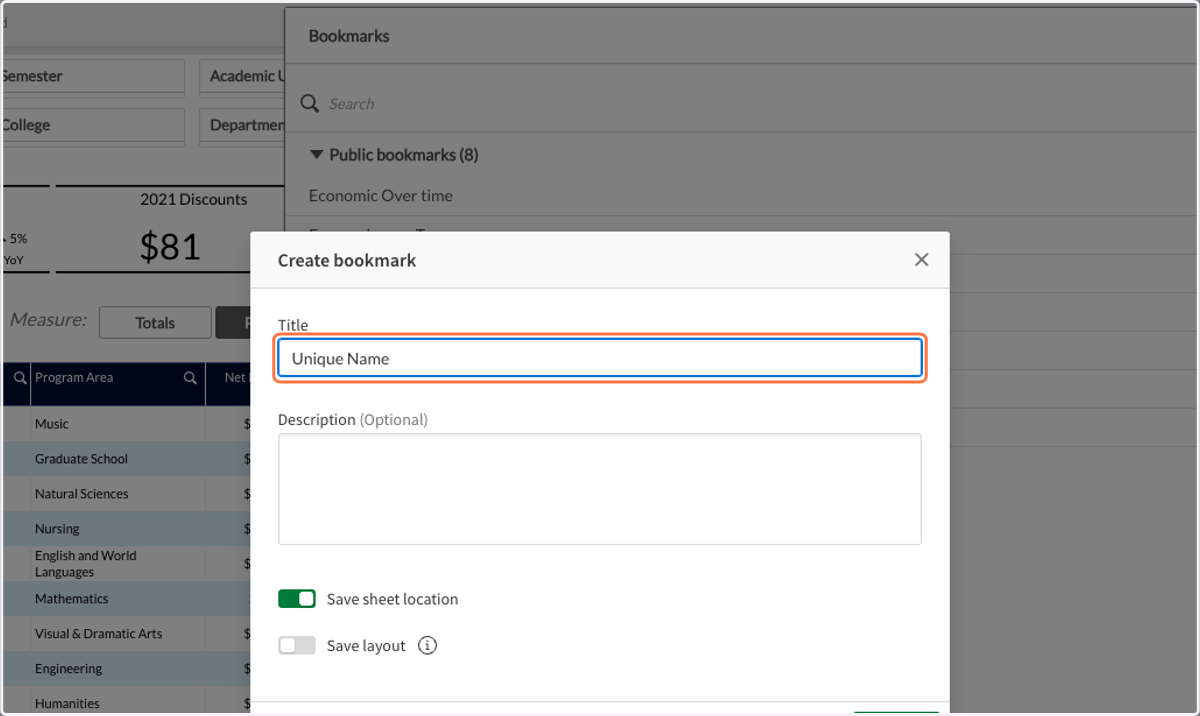
Task: Click the Description text area
Action: point(600,489)
